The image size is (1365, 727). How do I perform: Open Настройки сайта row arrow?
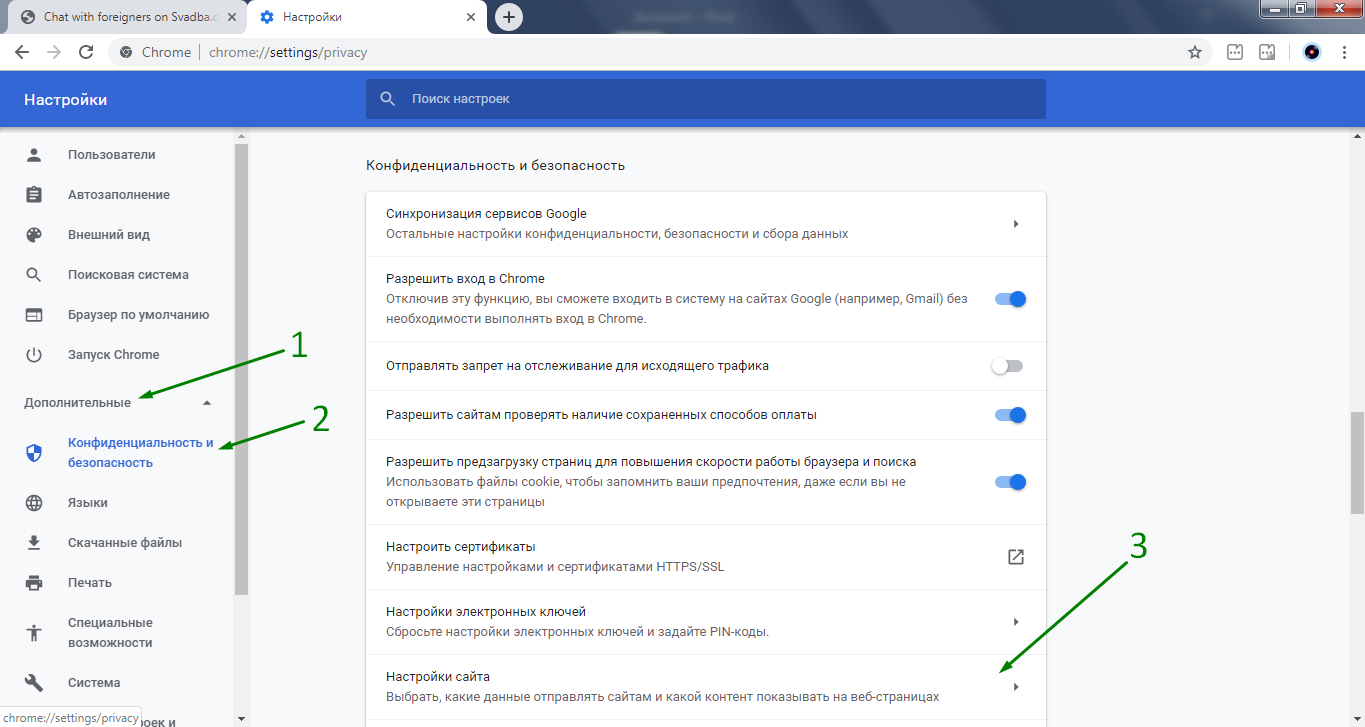click(1015, 687)
